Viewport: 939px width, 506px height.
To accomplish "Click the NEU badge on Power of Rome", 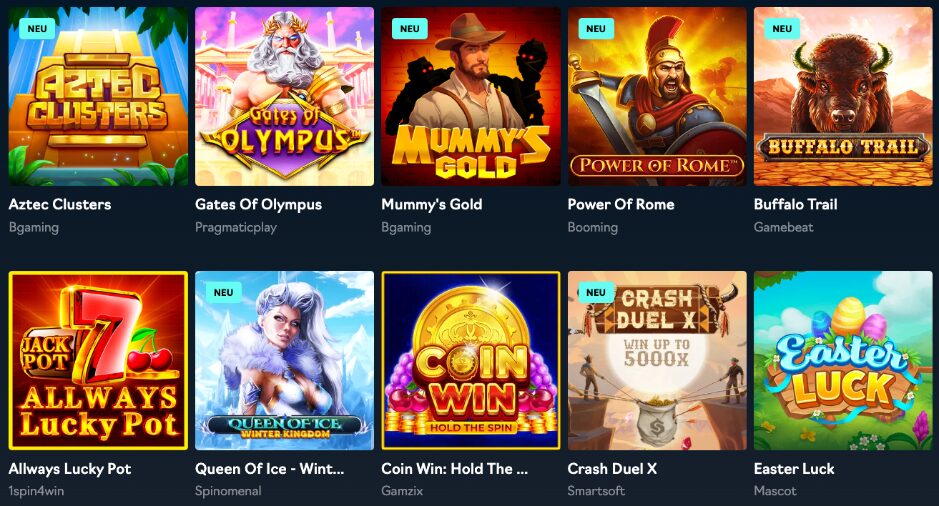I will click(x=596, y=29).
